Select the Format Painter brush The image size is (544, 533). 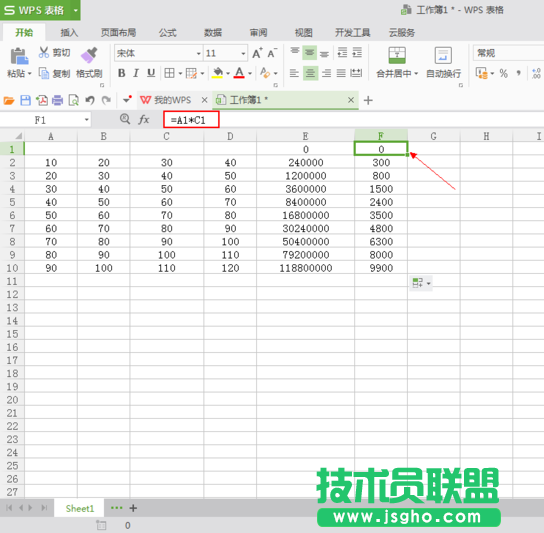tap(89, 55)
